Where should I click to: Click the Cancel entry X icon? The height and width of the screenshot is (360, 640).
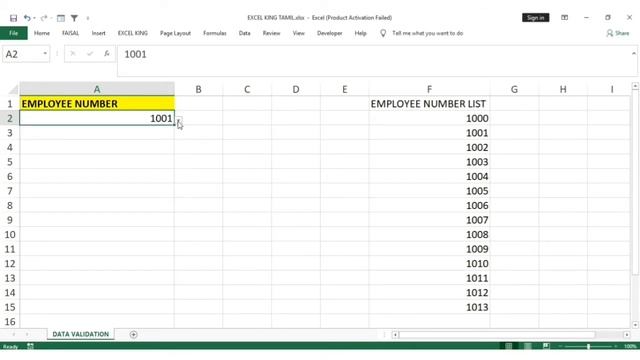73,54
